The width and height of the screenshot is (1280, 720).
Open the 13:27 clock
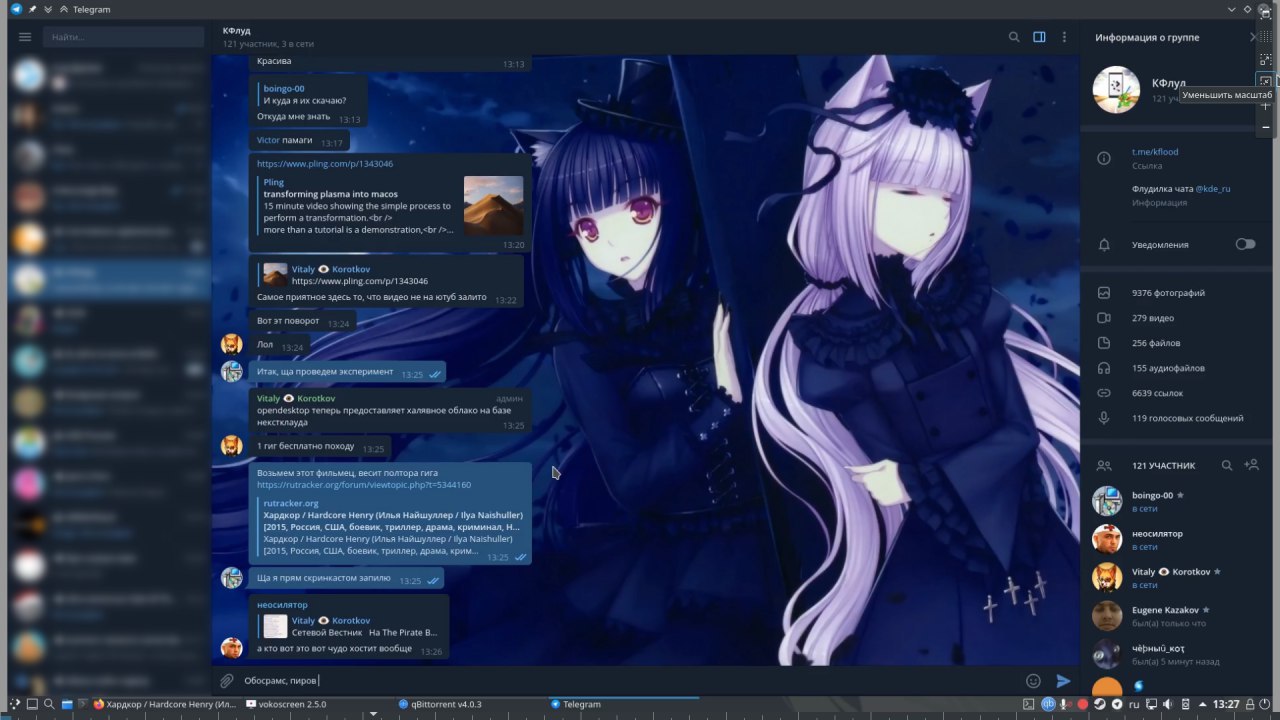click(x=1226, y=704)
